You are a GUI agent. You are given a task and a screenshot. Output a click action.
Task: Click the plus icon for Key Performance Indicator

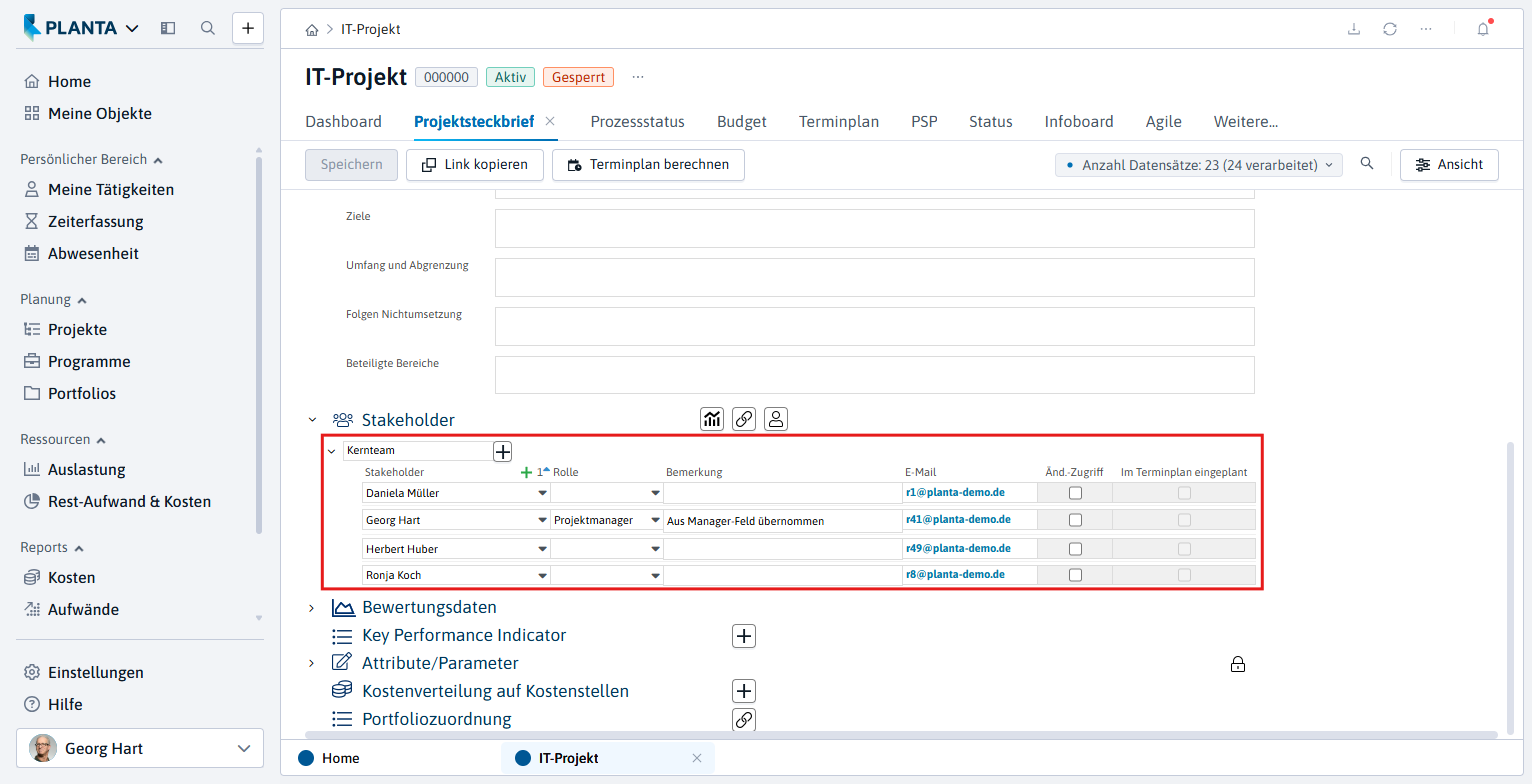(x=744, y=635)
